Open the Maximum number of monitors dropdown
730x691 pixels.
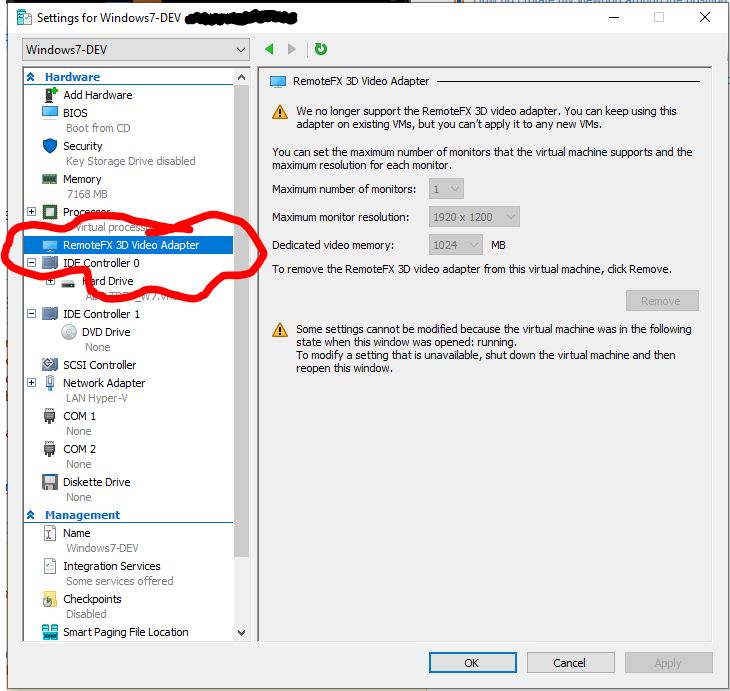coord(446,189)
